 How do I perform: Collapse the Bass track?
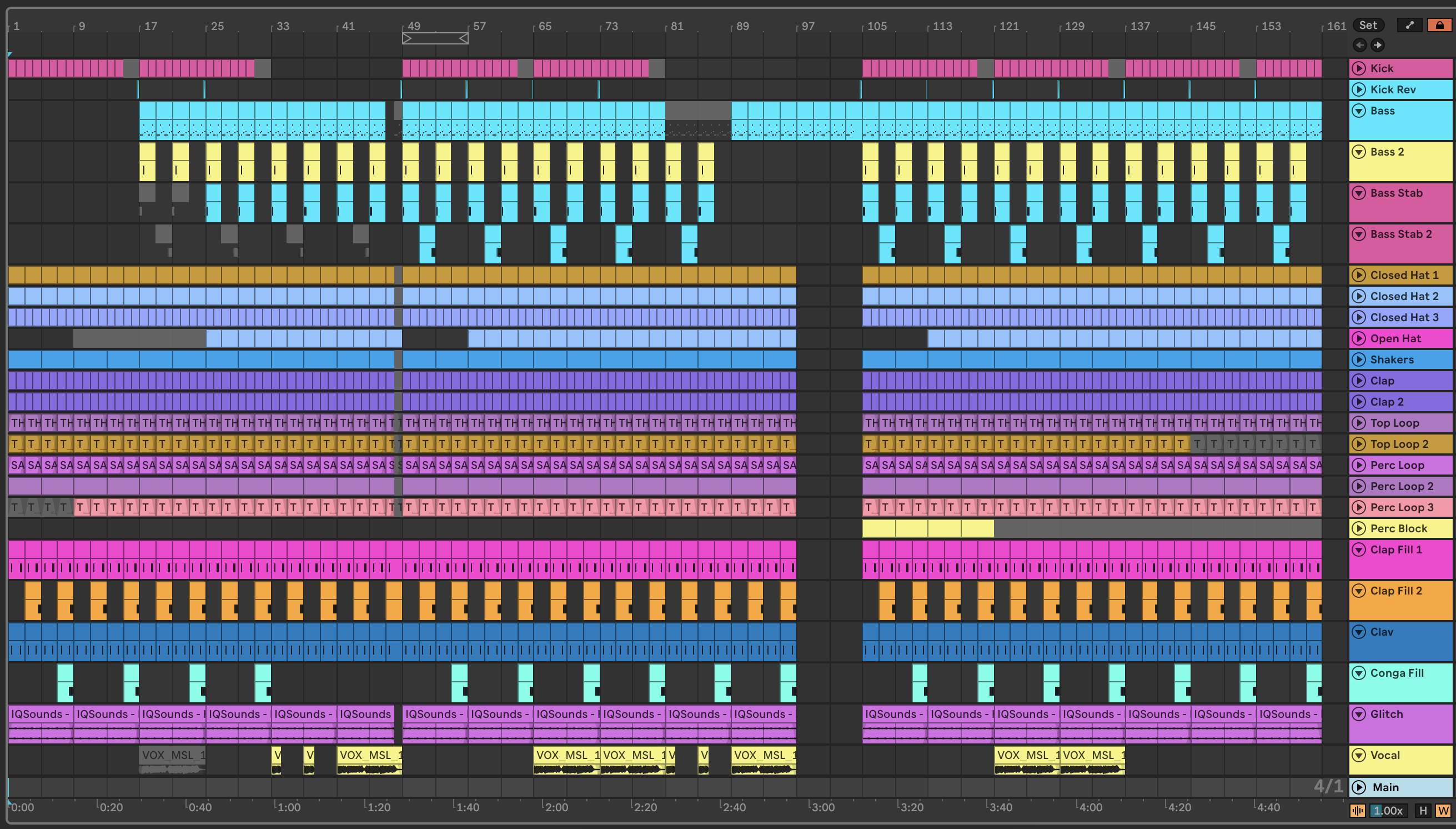1359,111
